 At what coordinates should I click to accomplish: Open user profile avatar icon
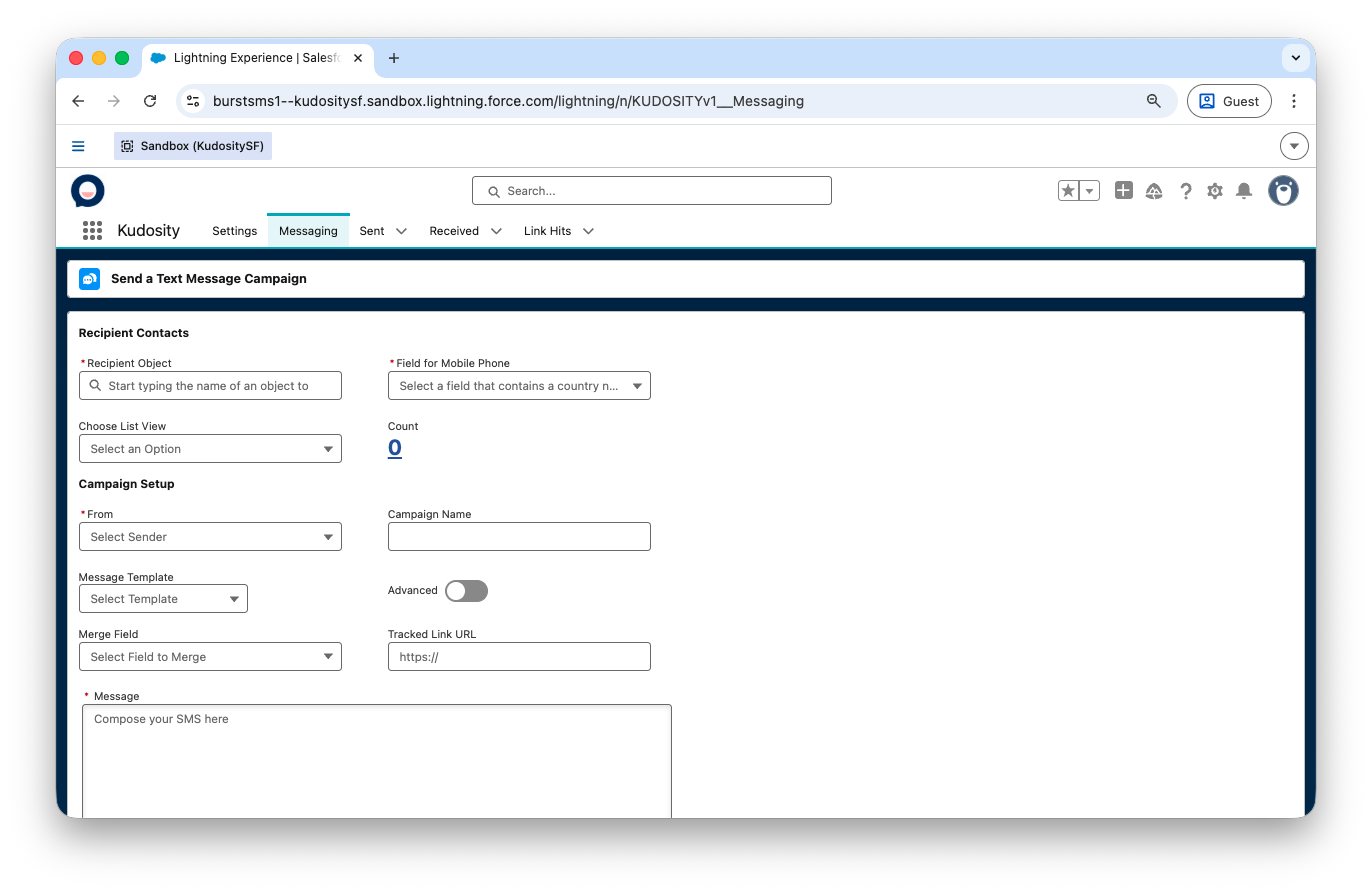pyautogui.click(x=1283, y=191)
